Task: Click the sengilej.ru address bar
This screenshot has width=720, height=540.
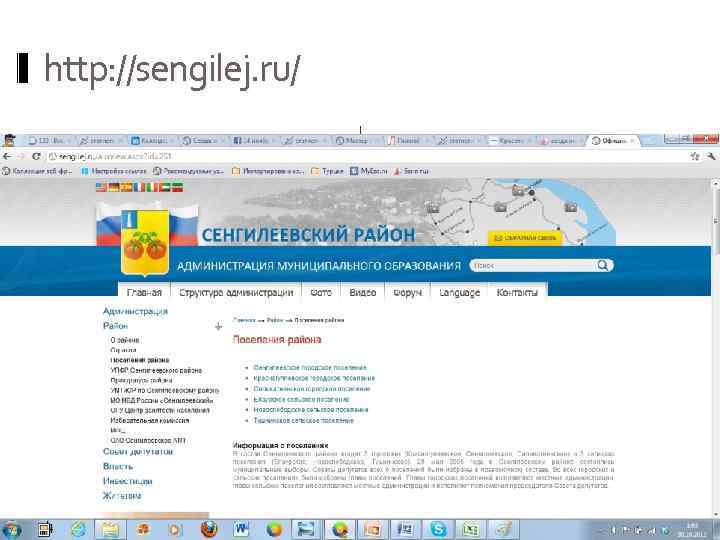Action: coord(367,157)
